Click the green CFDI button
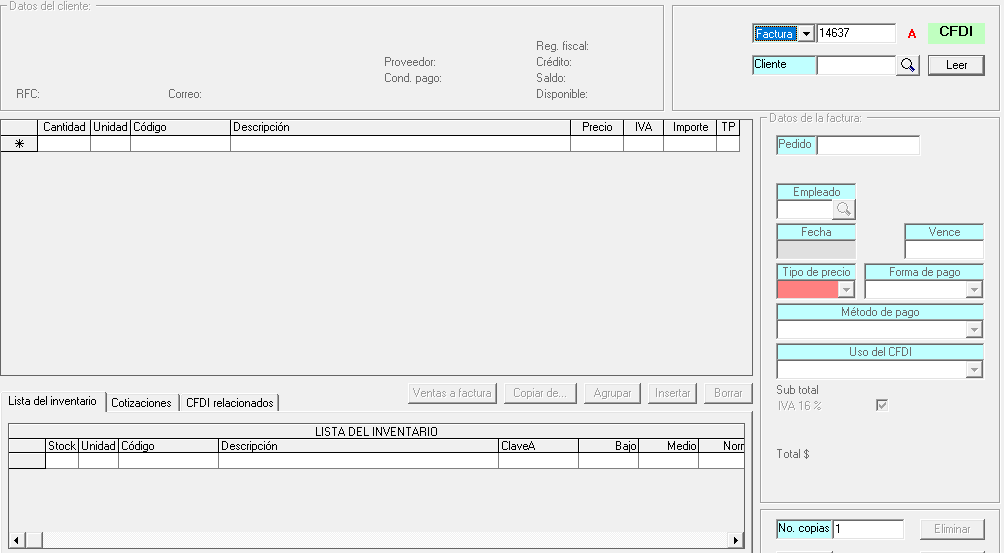 [955, 32]
